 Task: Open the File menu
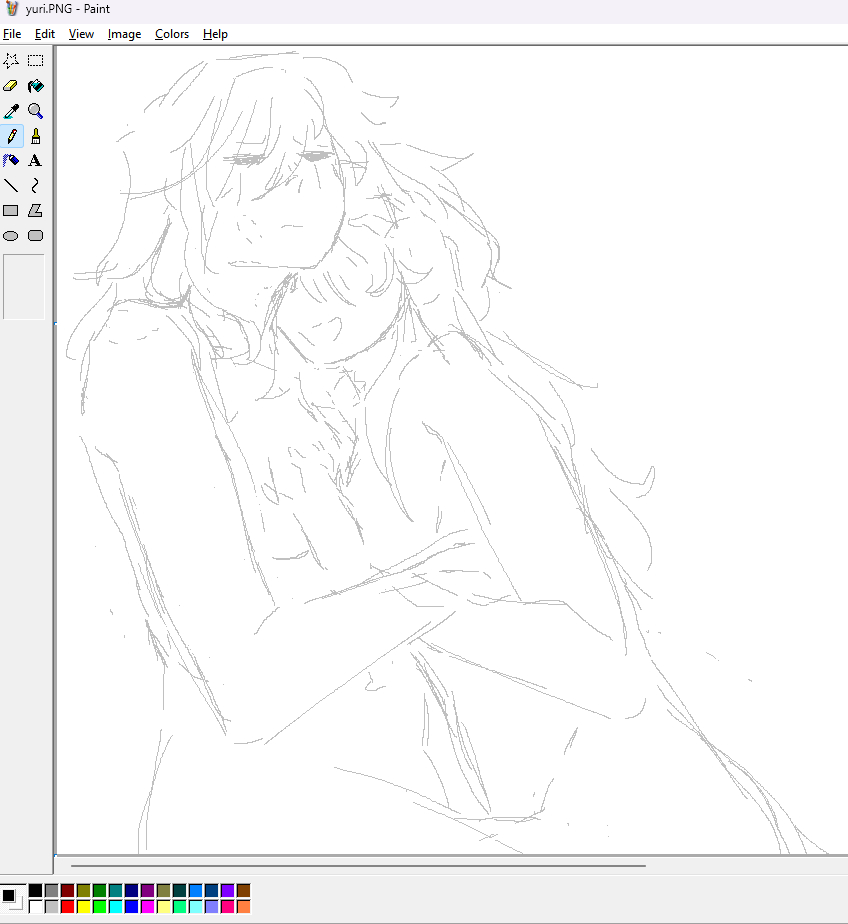click(x=12, y=34)
